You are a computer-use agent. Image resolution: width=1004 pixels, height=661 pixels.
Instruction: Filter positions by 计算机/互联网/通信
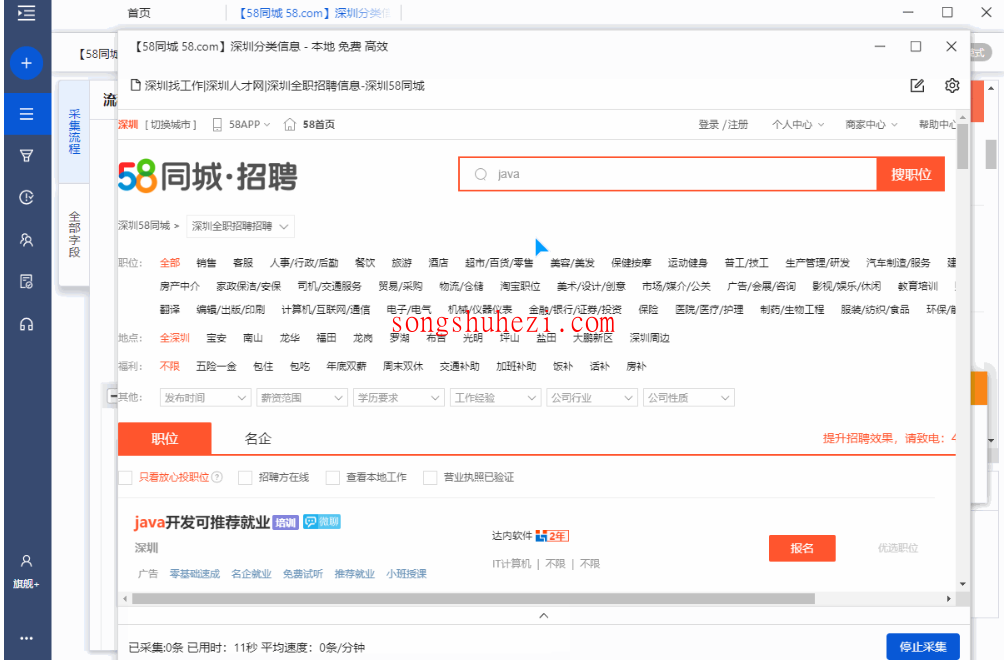326,309
